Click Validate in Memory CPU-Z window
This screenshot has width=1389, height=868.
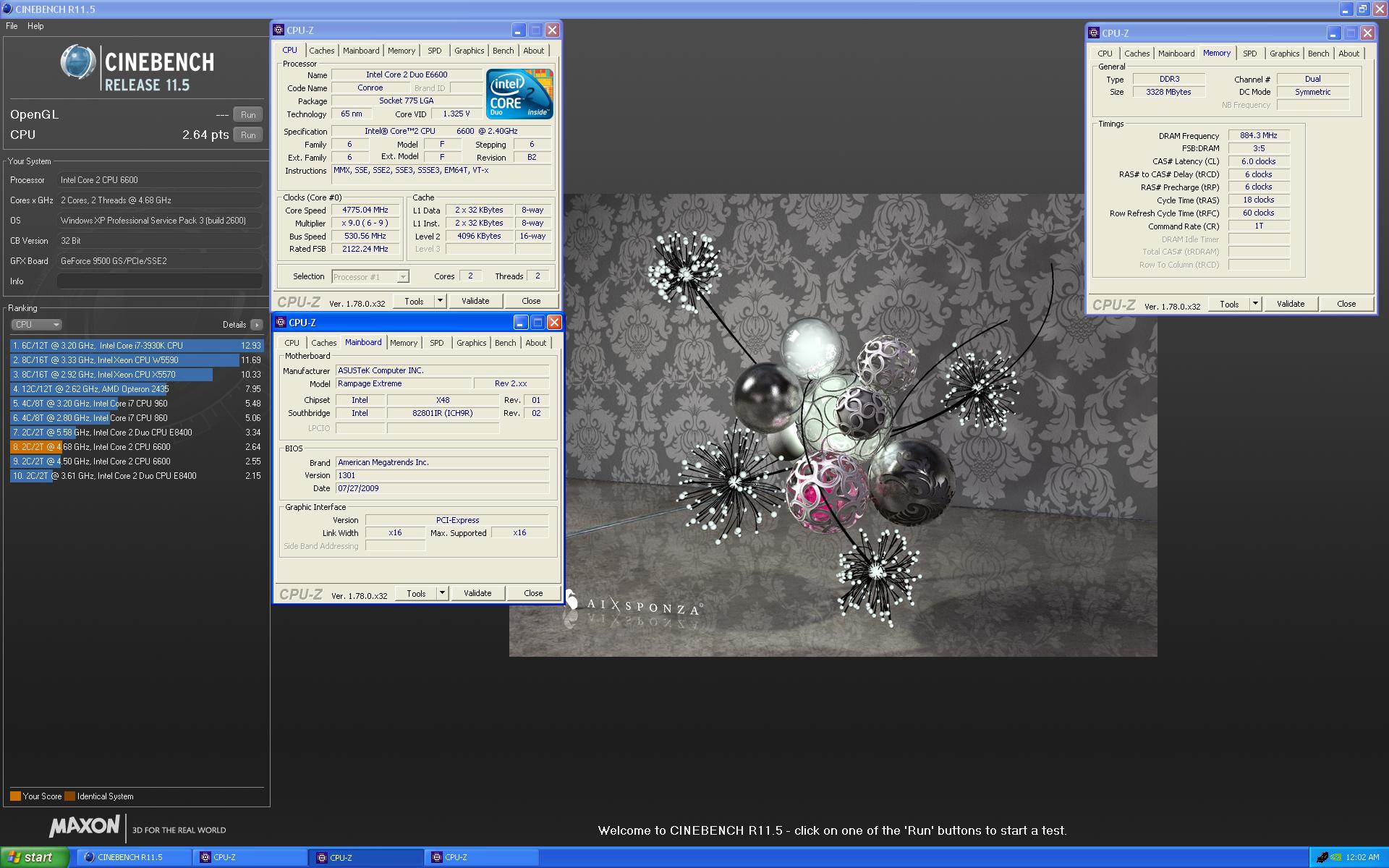(1291, 304)
